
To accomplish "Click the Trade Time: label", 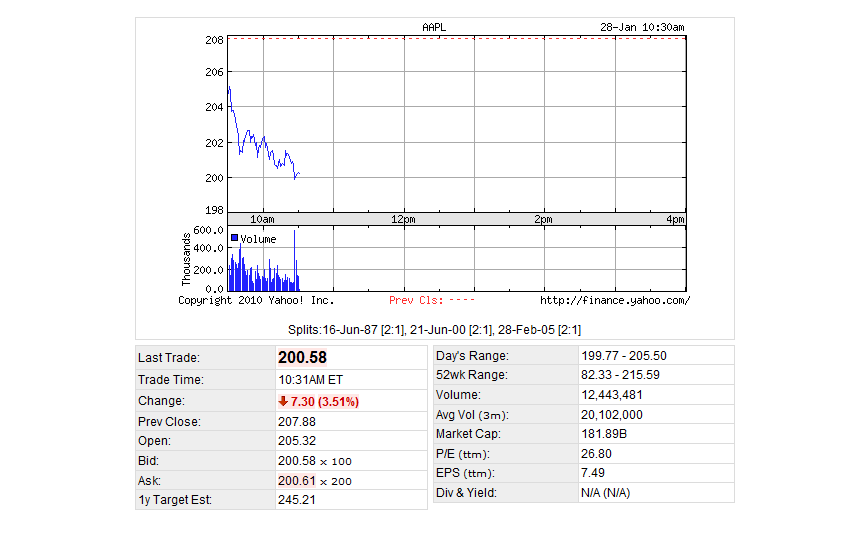I will pos(171,380).
